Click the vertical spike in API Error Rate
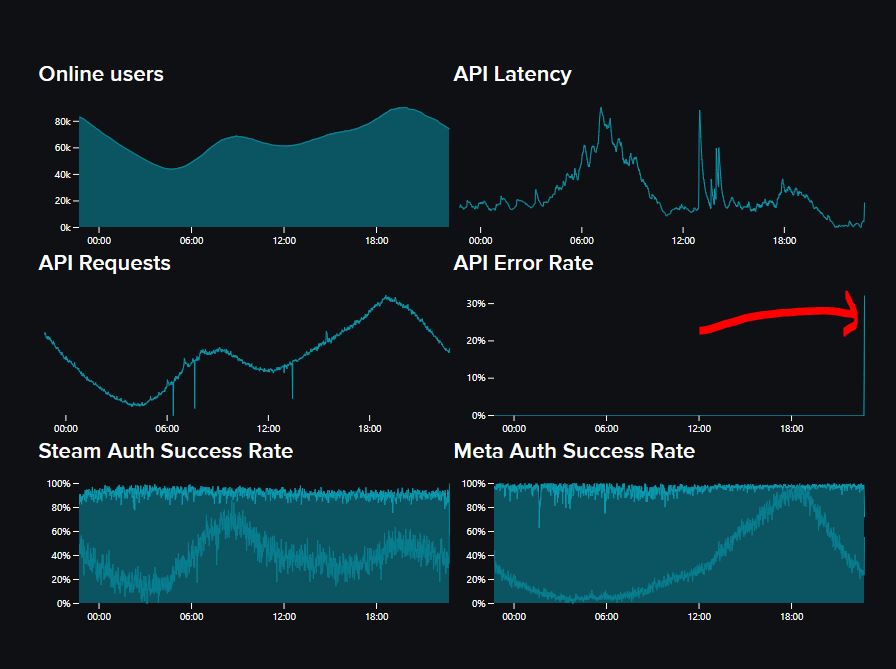This screenshot has width=896, height=669. click(864, 355)
